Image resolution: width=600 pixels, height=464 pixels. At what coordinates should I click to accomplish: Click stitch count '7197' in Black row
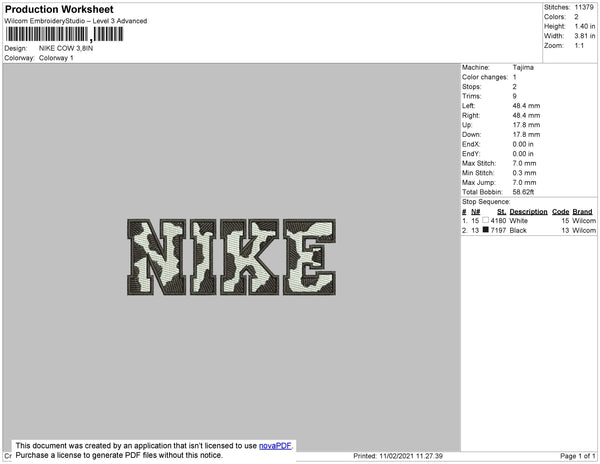tap(498, 230)
